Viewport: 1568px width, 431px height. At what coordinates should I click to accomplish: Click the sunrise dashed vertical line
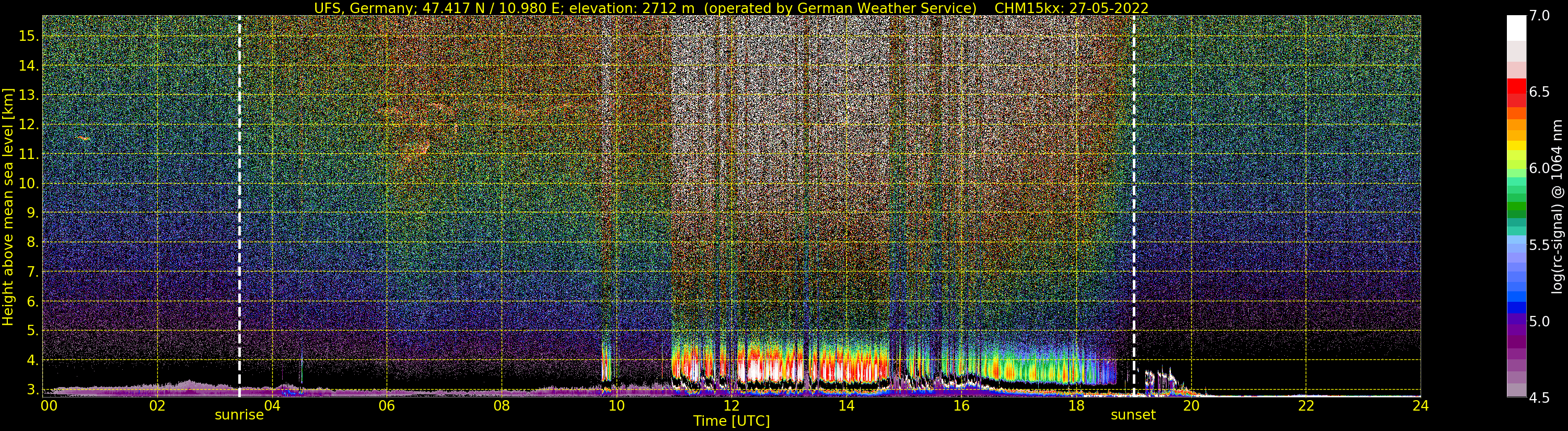click(239, 206)
